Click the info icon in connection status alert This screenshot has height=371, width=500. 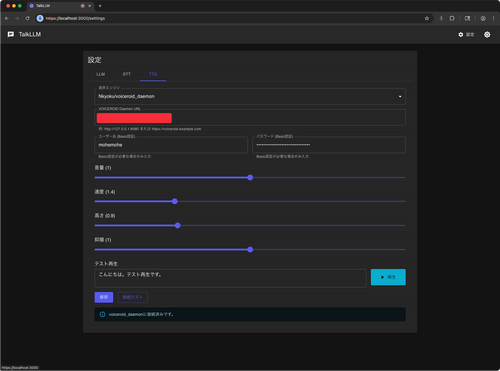pyautogui.click(x=103, y=314)
